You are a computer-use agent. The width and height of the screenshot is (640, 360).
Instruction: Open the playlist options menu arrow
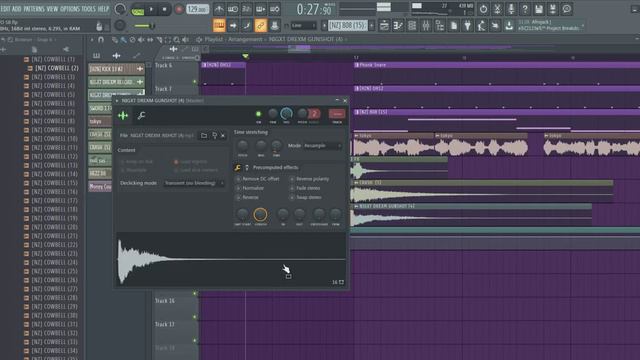(92, 40)
